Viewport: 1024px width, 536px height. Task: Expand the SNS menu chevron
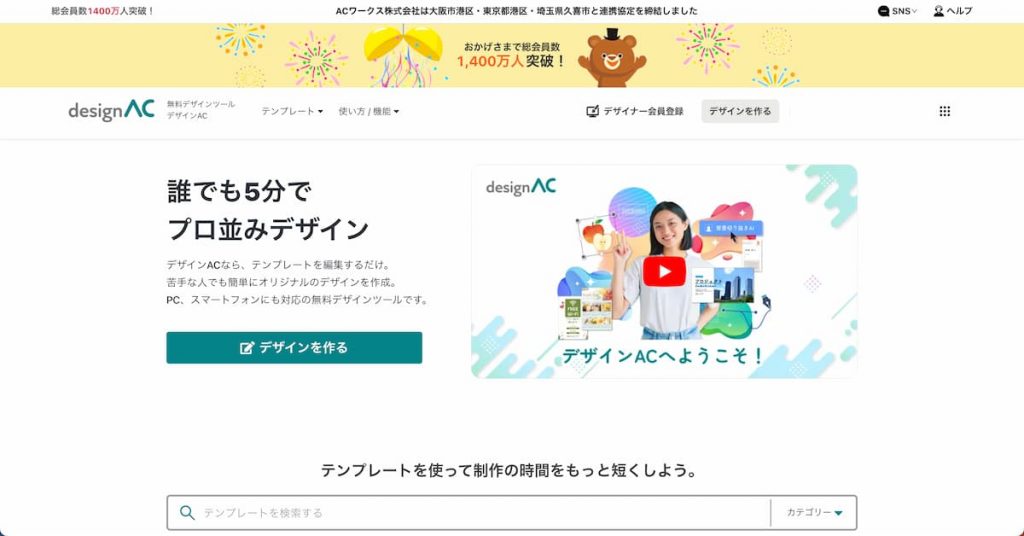tap(914, 11)
